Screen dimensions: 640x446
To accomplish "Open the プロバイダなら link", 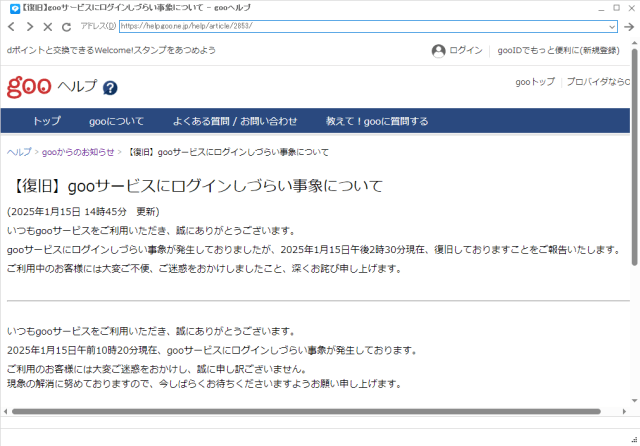I will [x=598, y=82].
